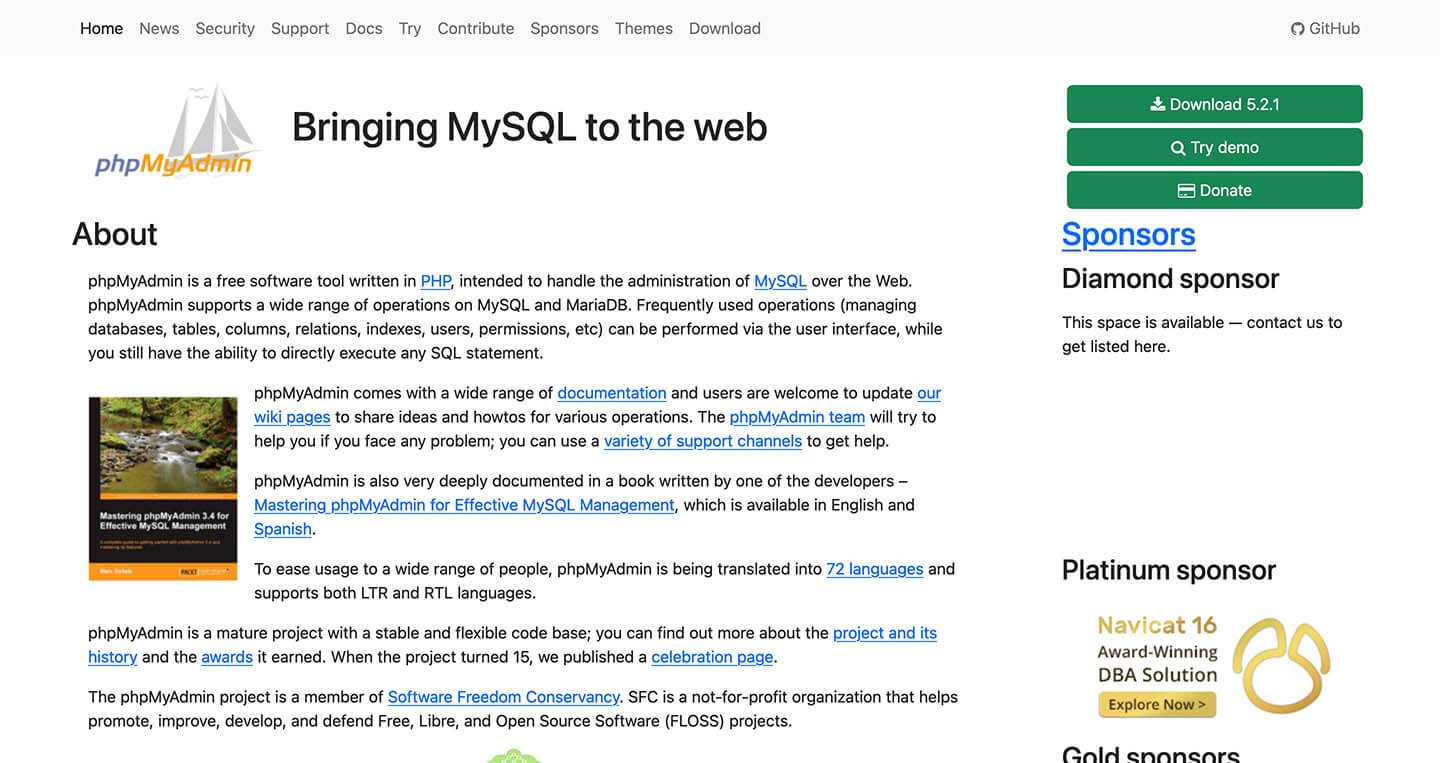Viewport: 1440px width, 763px height.
Task: Follow the MySQL link
Action: pos(780,281)
